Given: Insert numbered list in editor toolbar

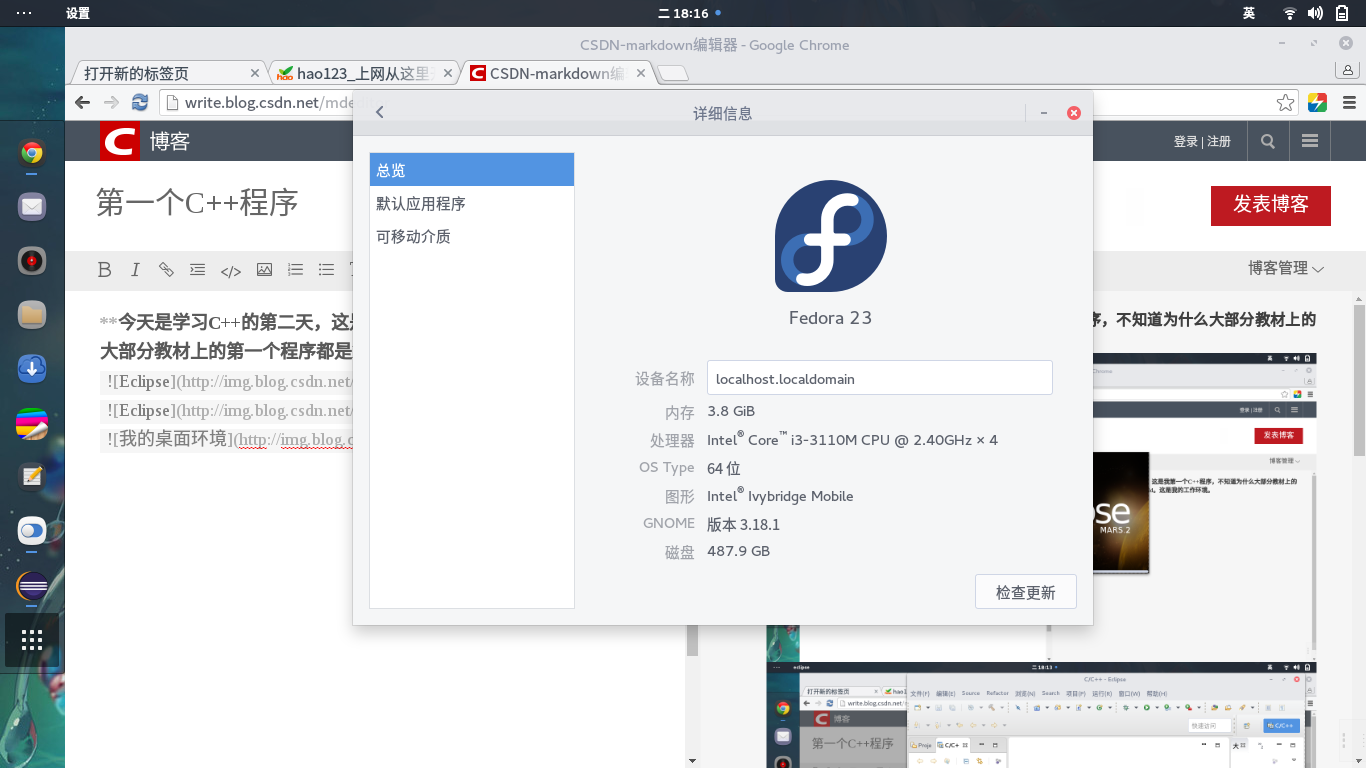Looking at the screenshot, I should coord(295,270).
